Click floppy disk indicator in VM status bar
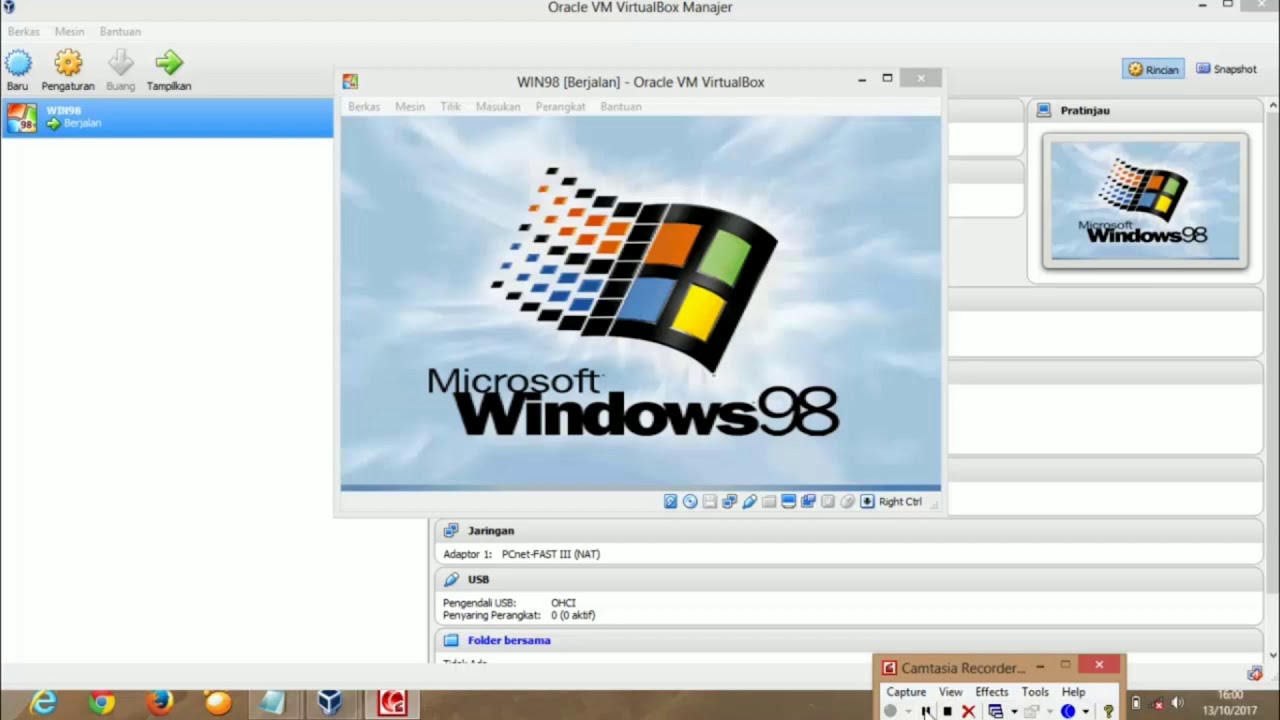The width and height of the screenshot is (1280, 720). point(710,501)
